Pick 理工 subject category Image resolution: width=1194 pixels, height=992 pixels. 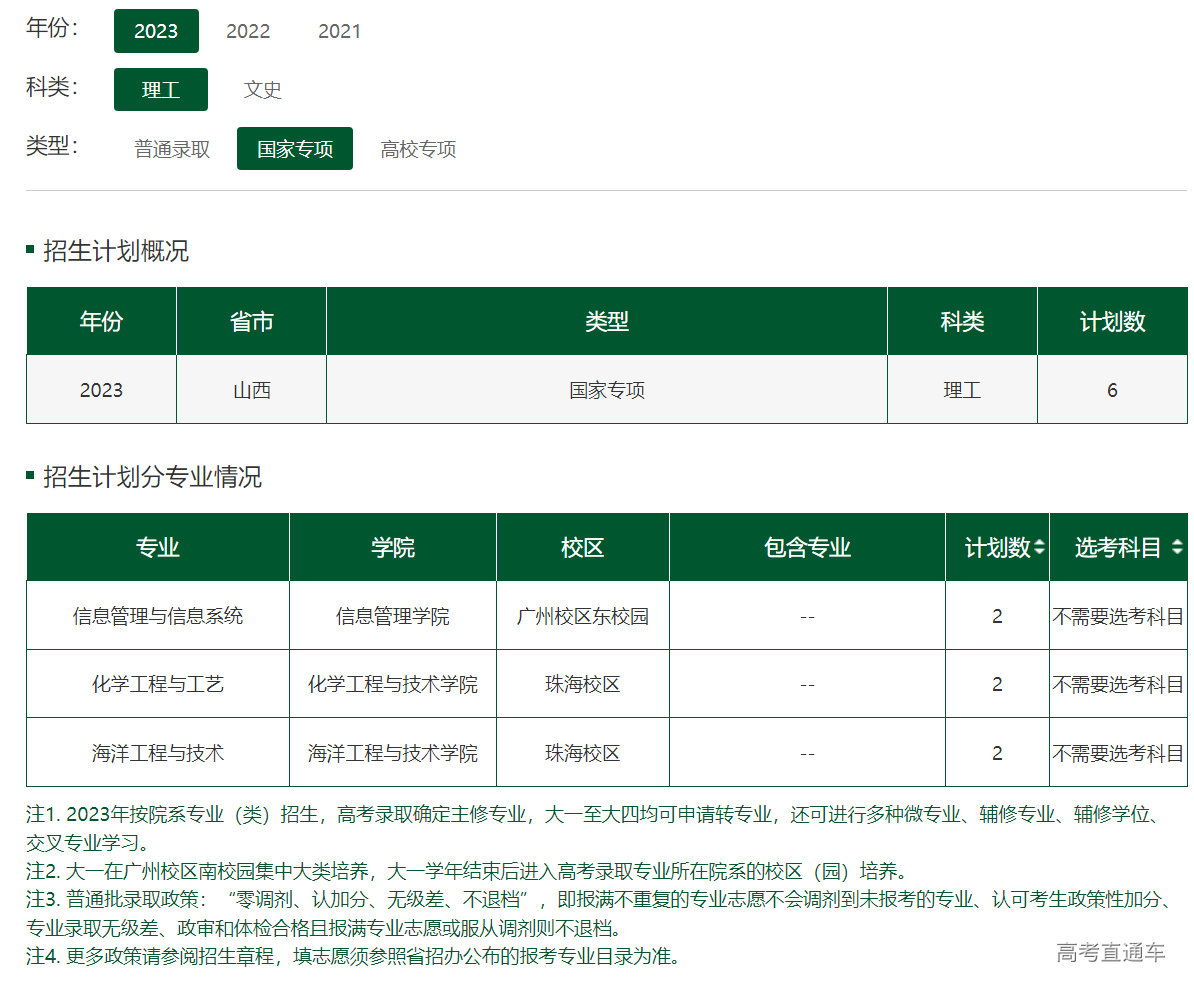point(161,90)
